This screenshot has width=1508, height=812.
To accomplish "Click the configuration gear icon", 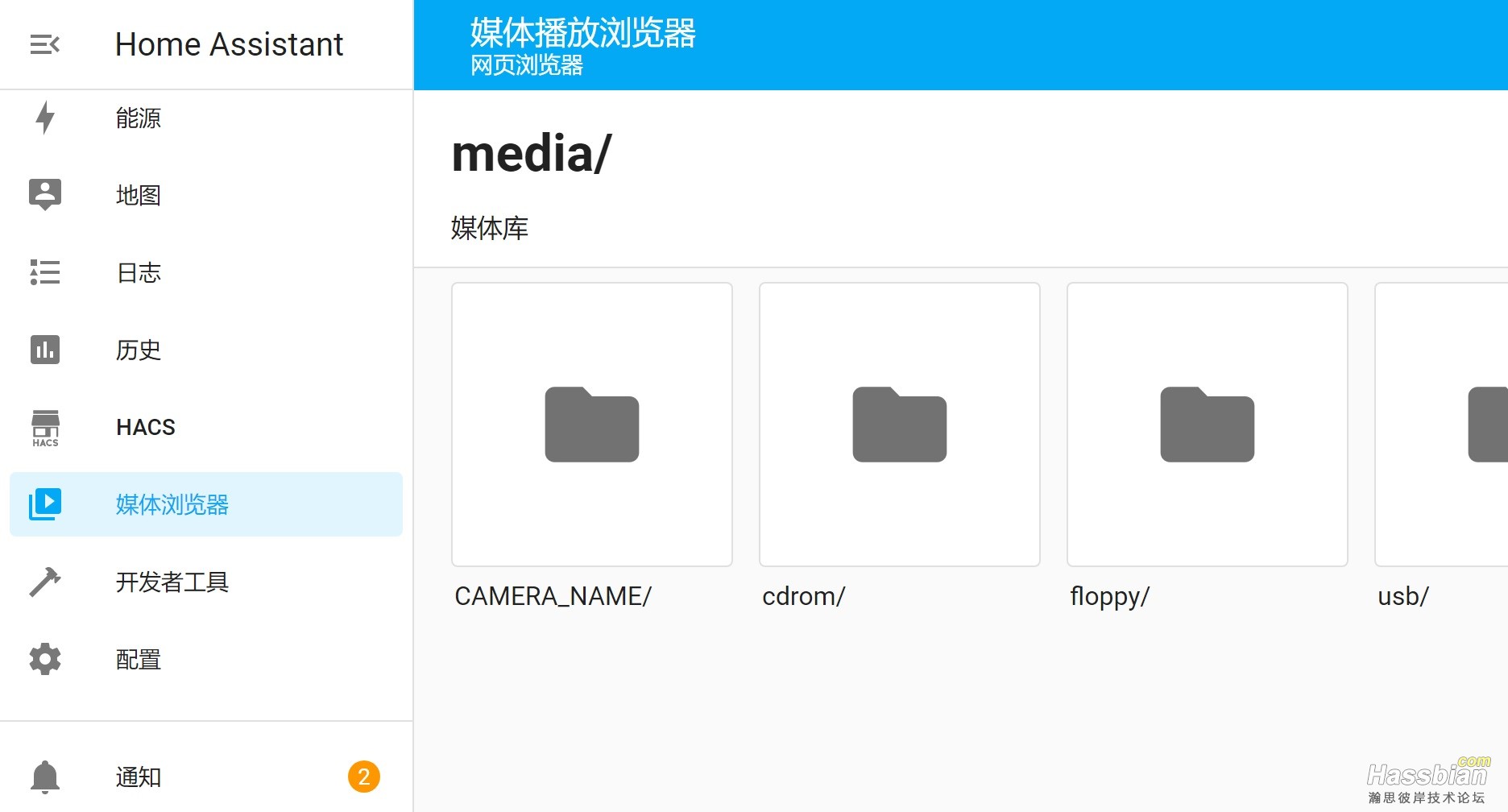I will pos(45,659).
